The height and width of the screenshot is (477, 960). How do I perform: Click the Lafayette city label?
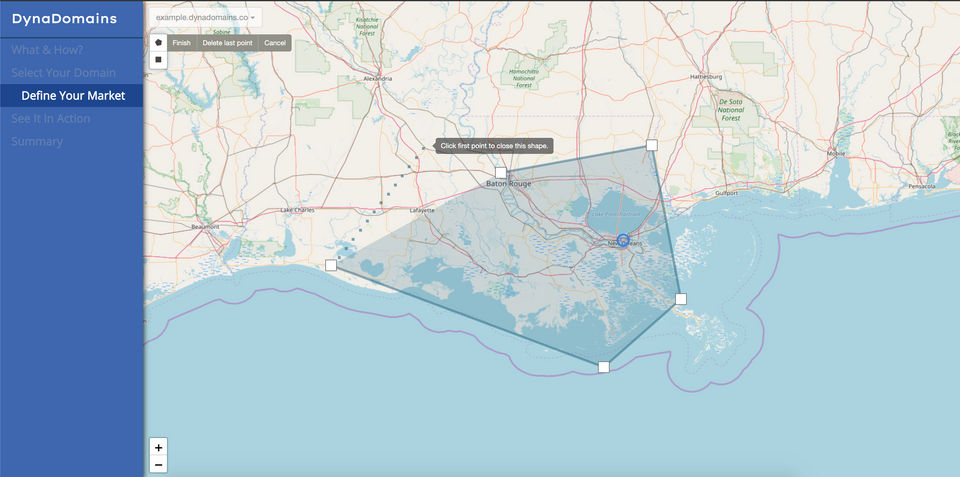click(422, 210)
